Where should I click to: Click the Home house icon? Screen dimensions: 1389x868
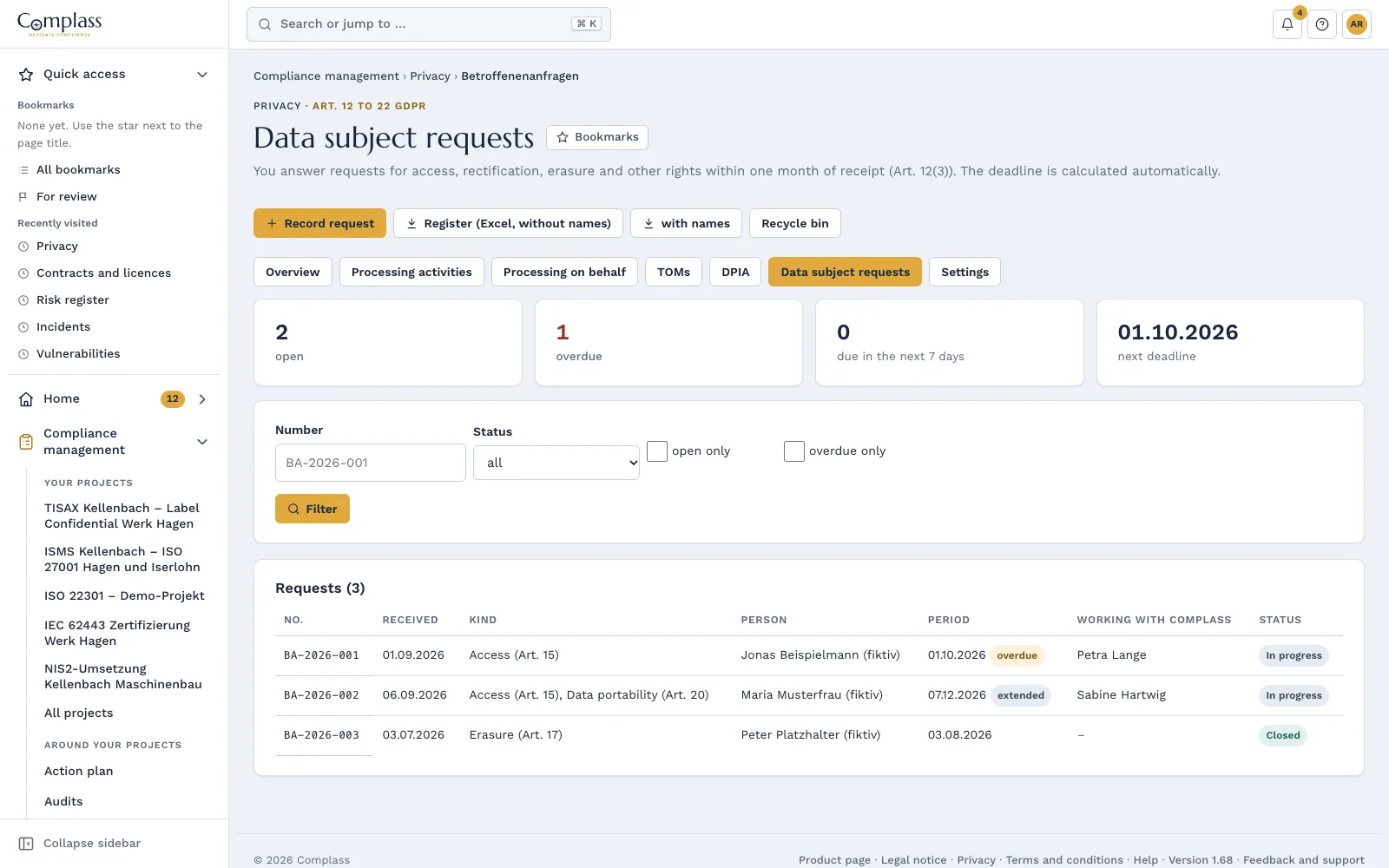pos(26,399)
